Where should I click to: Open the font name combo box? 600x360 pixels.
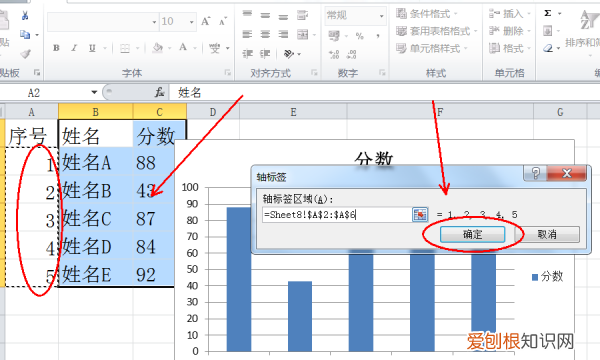[103, 22]
